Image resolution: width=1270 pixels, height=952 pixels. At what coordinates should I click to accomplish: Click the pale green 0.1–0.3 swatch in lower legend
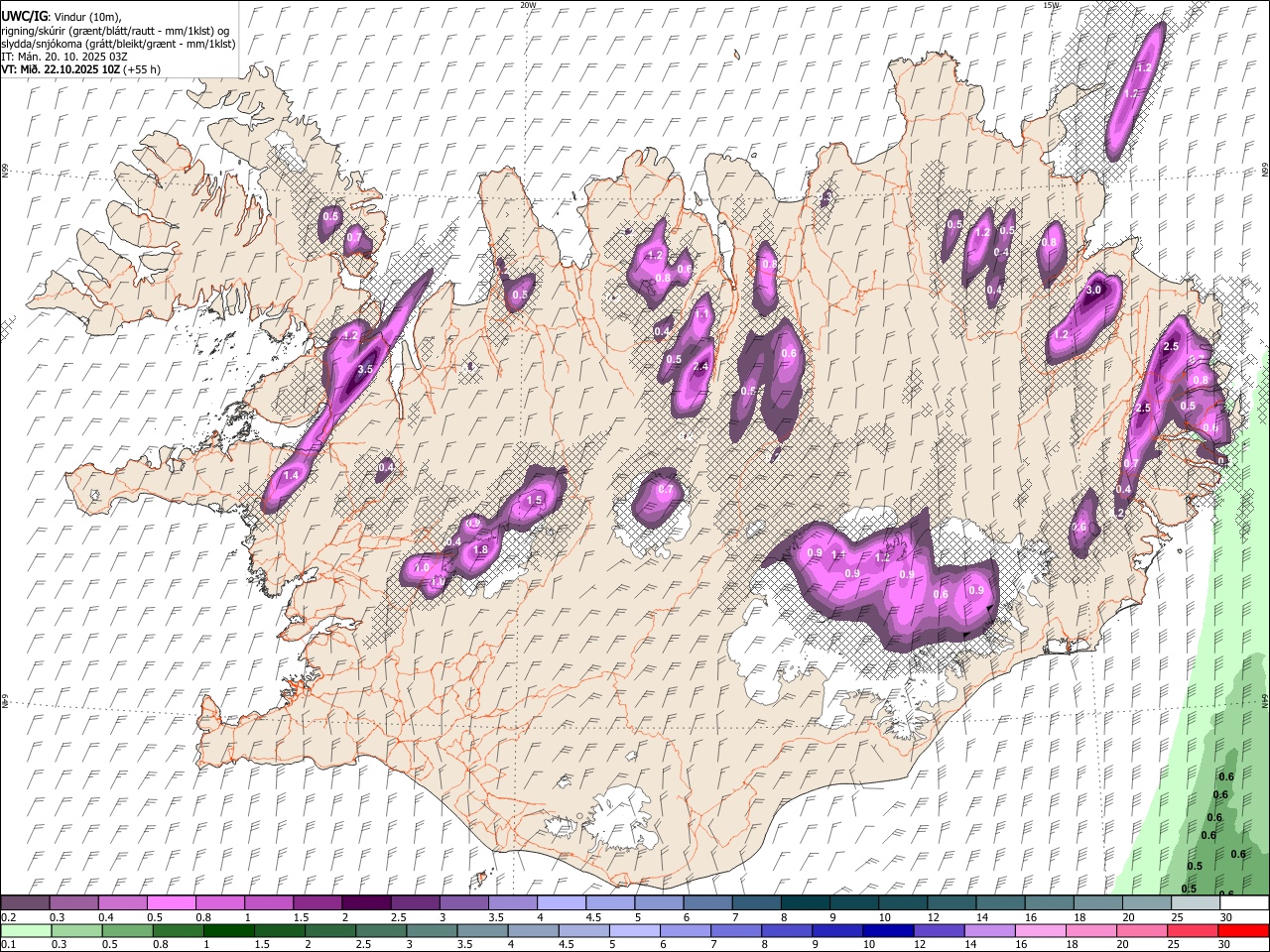pyautogui.click(x=25, y=931)
